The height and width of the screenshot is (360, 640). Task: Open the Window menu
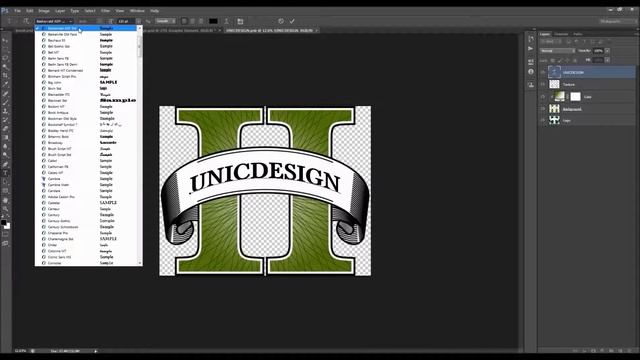pyautogui.click(x=137, y=11)
